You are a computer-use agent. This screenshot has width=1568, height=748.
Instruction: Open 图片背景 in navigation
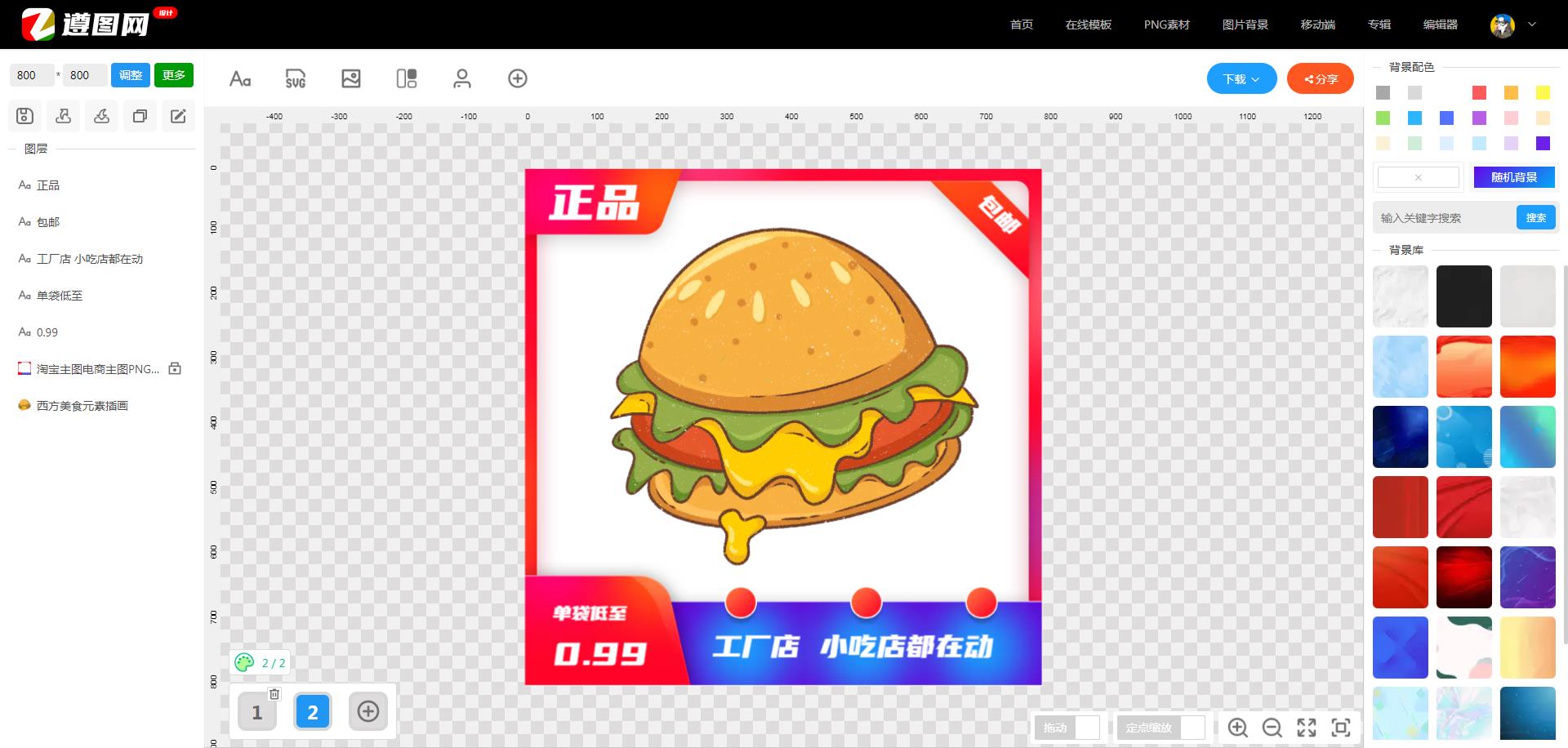(1245, 24)
